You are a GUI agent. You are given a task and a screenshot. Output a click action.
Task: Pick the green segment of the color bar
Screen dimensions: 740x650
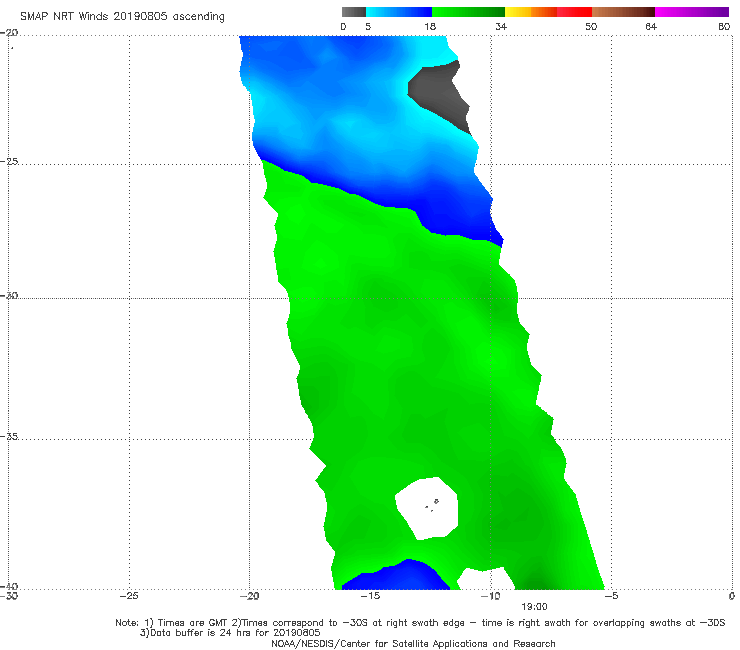pyautogui.click(x=468, y=12)
